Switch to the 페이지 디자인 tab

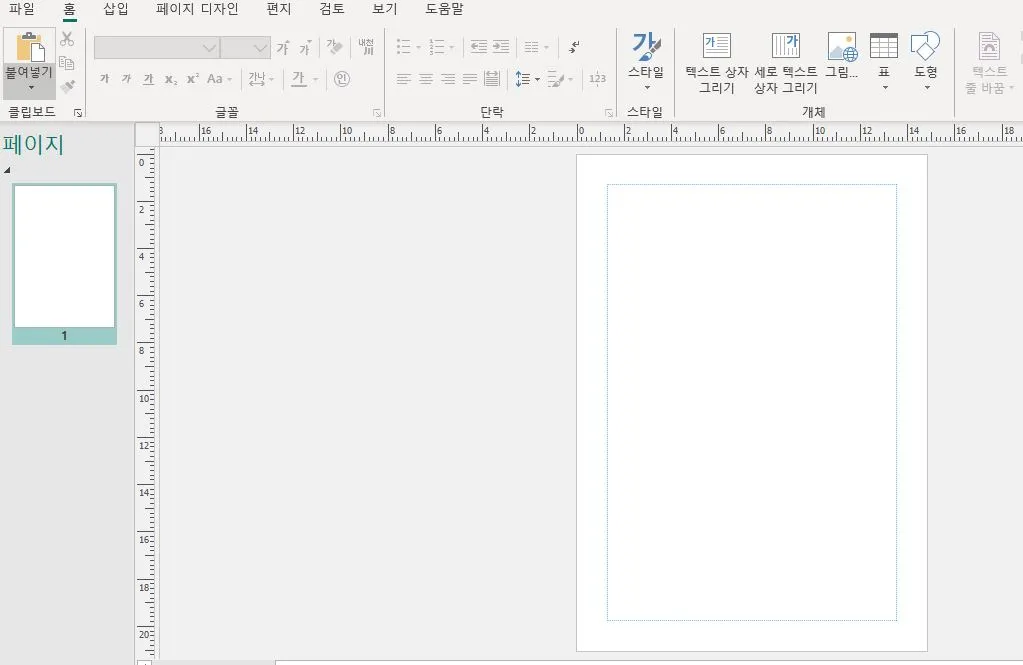click(x=197, y=9)
